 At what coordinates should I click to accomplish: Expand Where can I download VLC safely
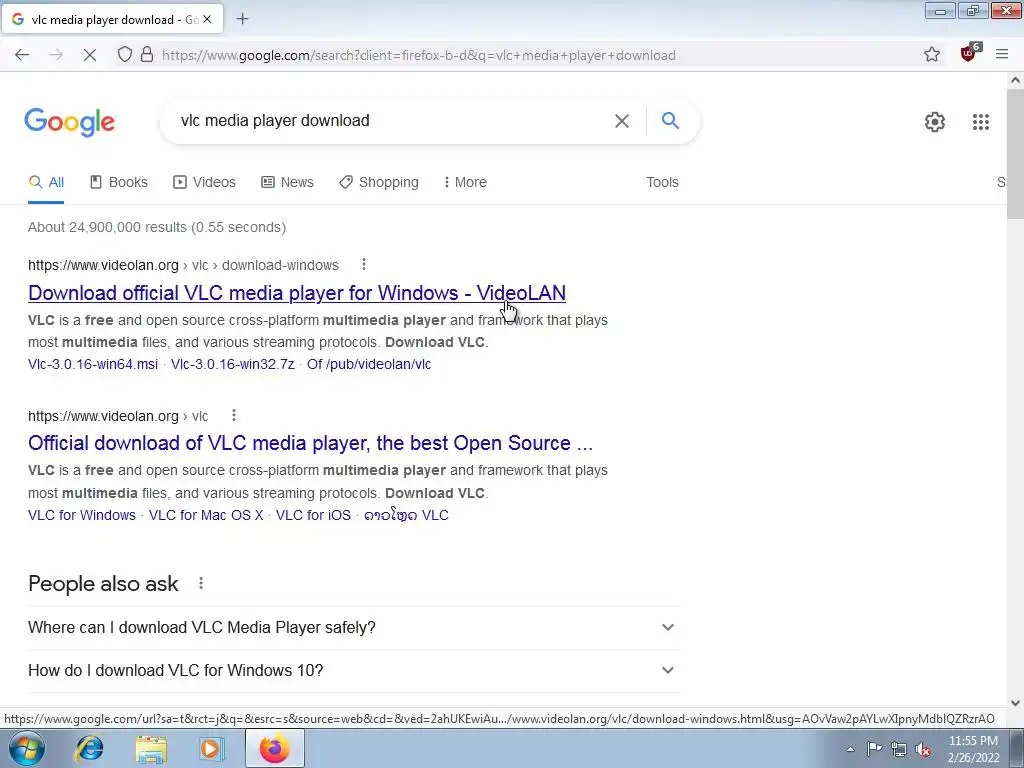pos(353,628)
